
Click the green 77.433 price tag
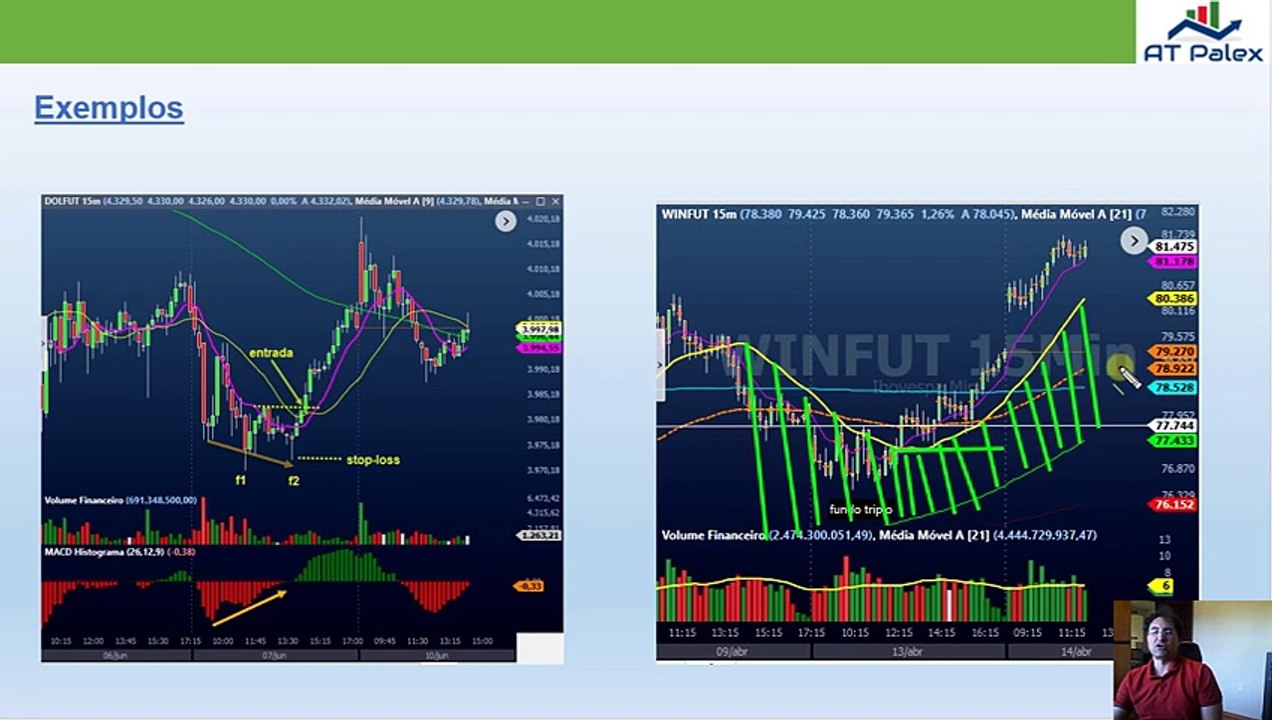coord(1174,440)
